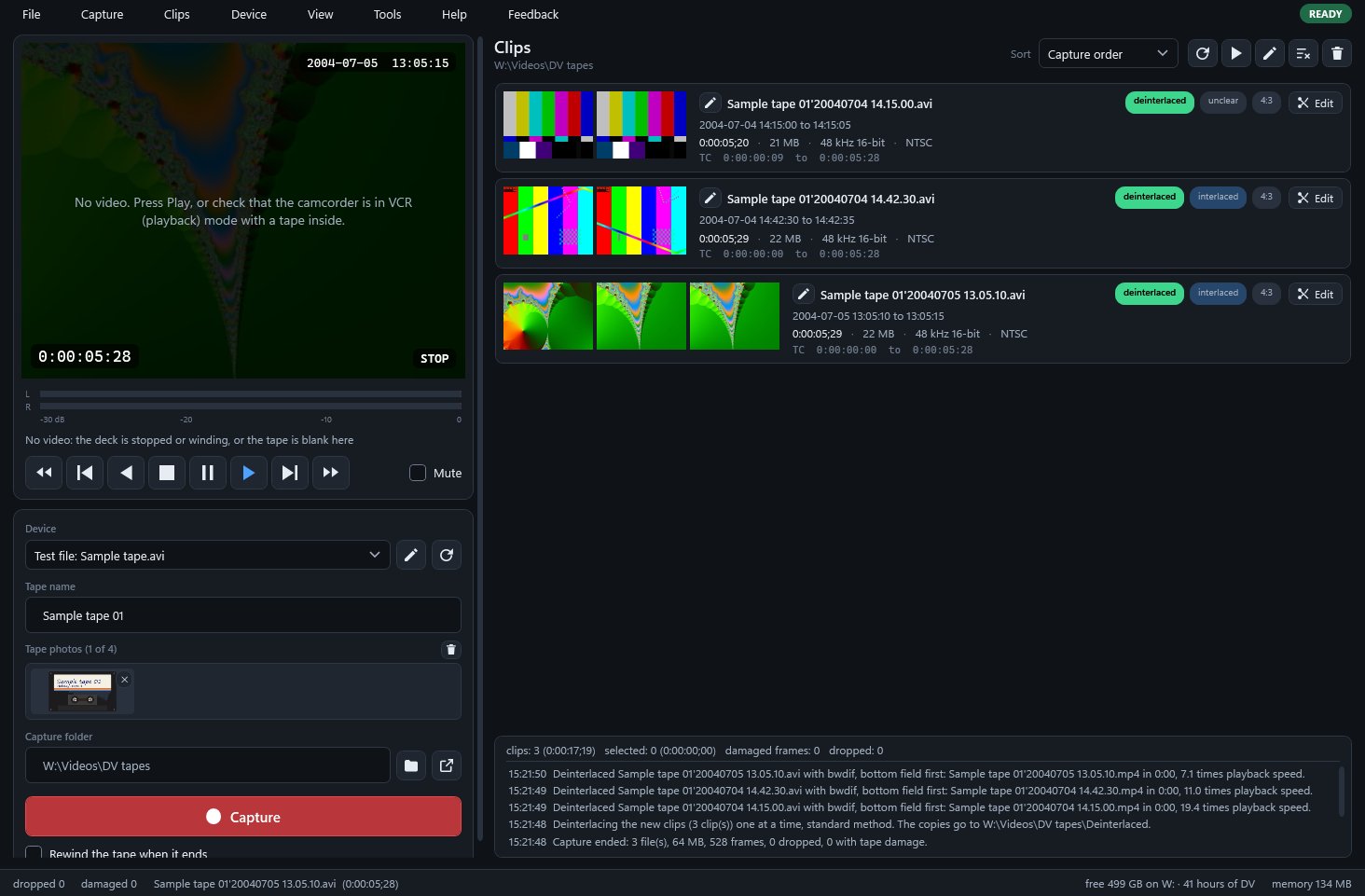
Task: Edit the device entry with the pencil icon
Action: pyautogui.click(x=411, y=555)
